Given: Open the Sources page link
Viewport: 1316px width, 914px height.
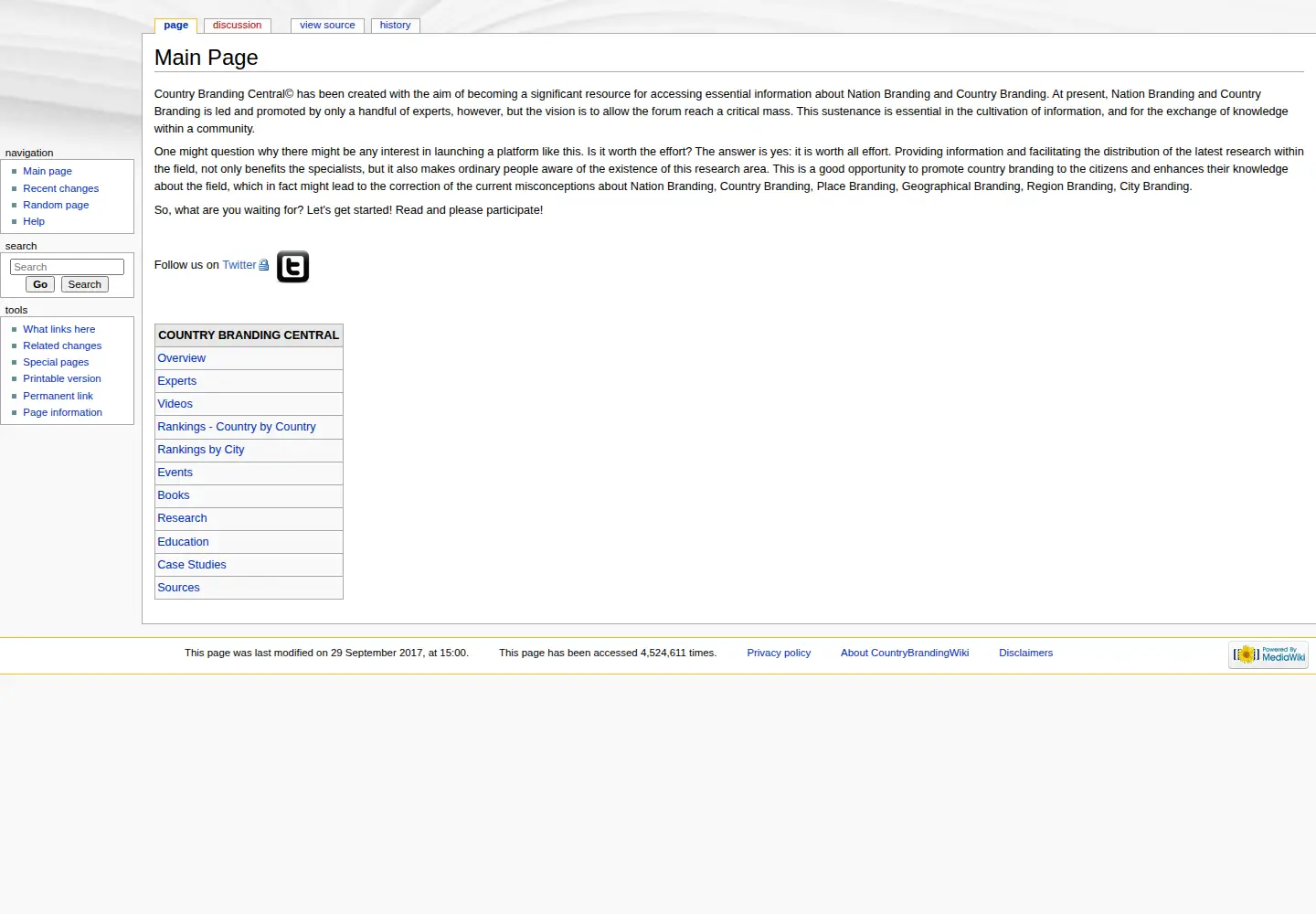Looking at the screenshot, I should (179, 588).
